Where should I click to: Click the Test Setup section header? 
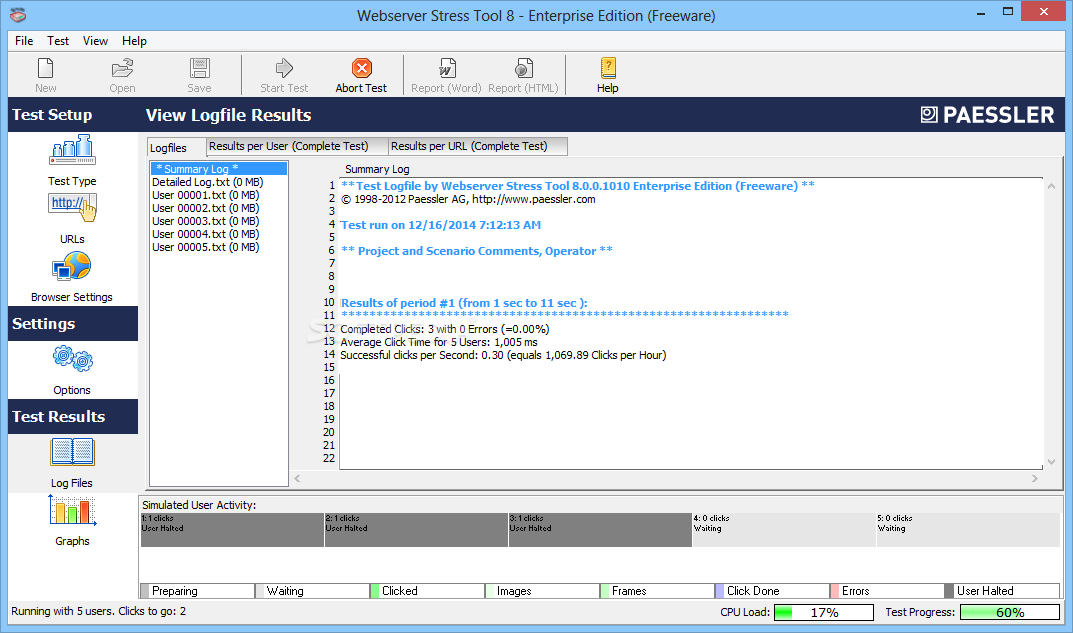[73, 115]
